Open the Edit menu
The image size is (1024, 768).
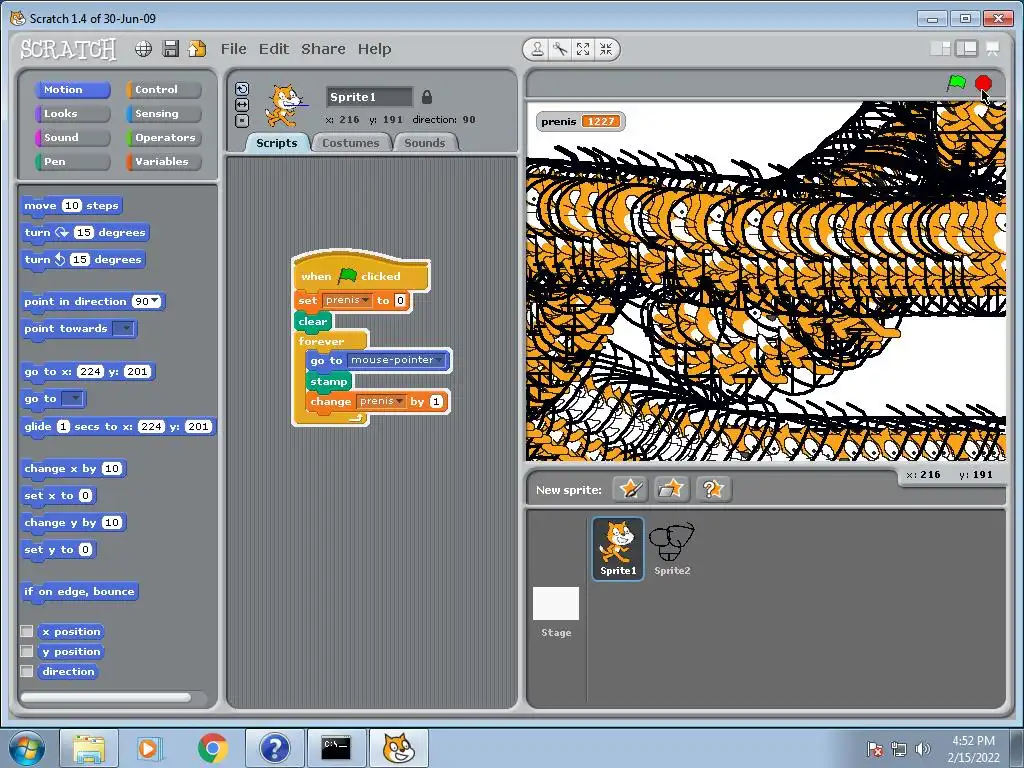pos(274,49)
